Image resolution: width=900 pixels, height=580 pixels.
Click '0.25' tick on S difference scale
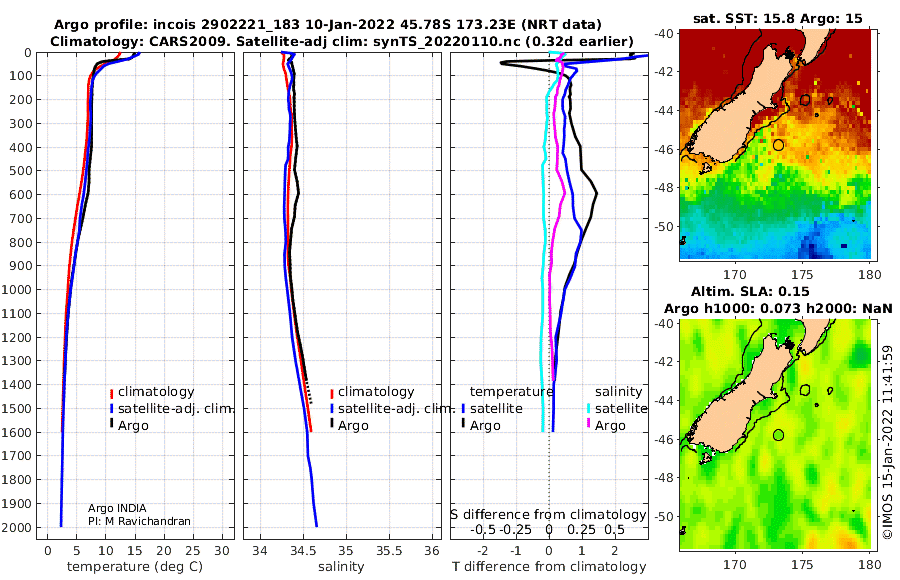point(581,530)
